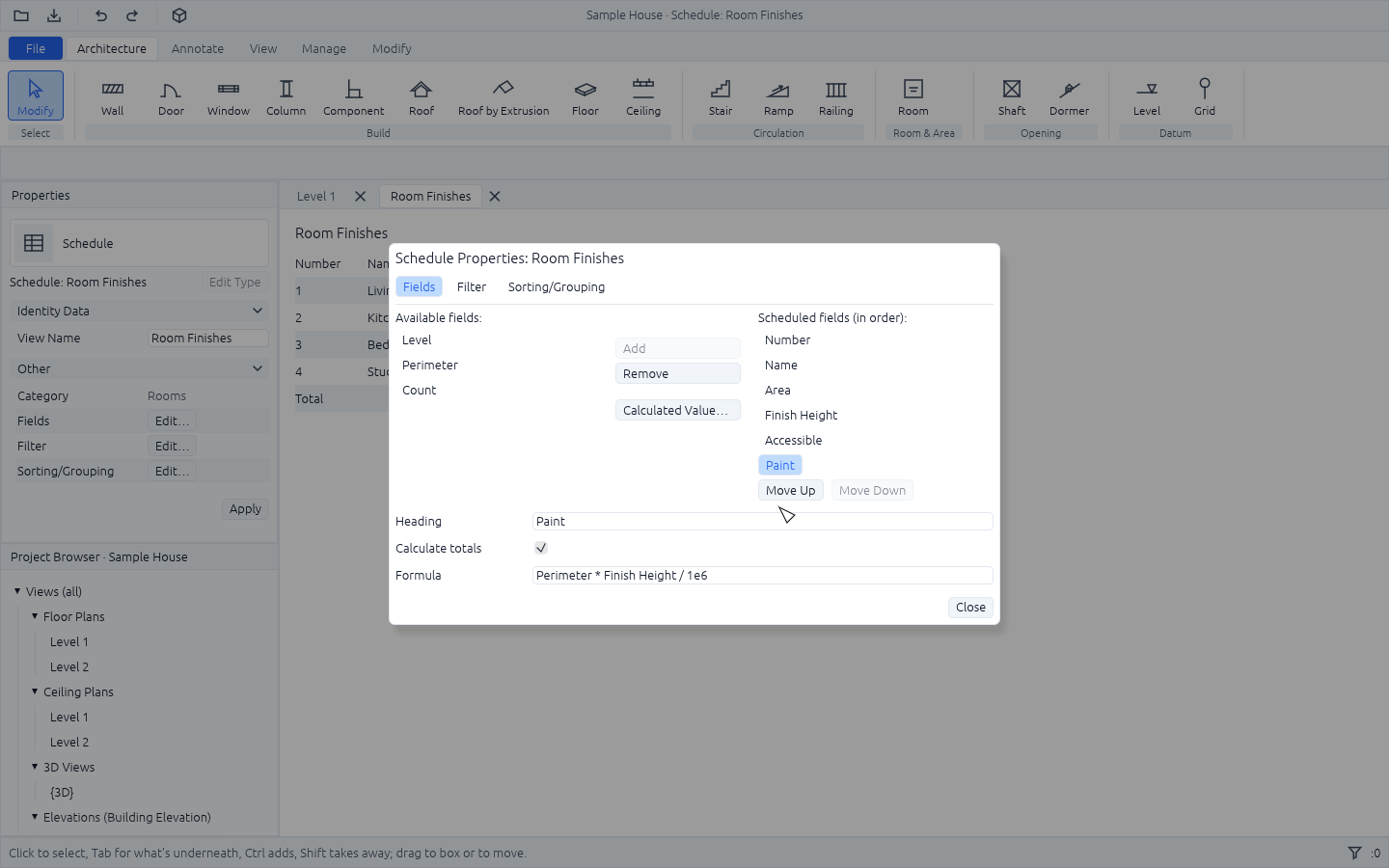Open Level 2 under Floor Plans
Viewport: 1389px width, 868px height.
click(69, 666)
